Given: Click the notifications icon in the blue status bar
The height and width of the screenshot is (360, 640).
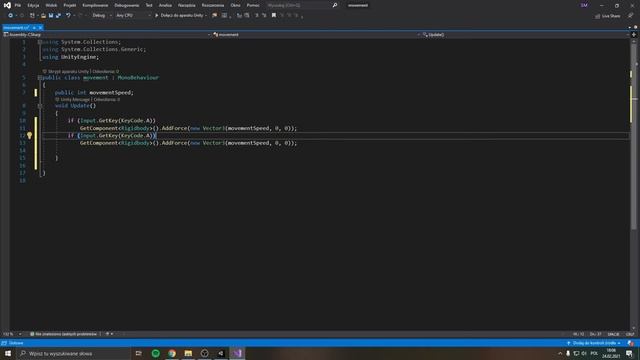Looking at the screenshot, I should pyautogui.click(x=631, y=343).
